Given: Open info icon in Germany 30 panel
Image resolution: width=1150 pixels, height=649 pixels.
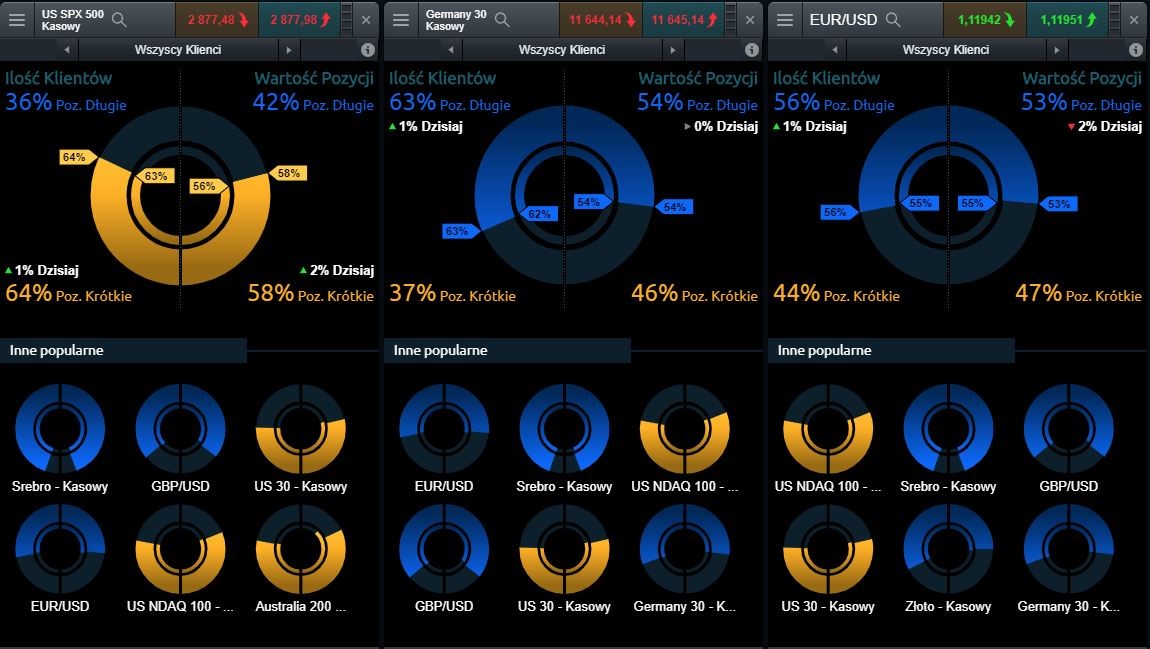Looking at the screenshot, I should 751,50.
